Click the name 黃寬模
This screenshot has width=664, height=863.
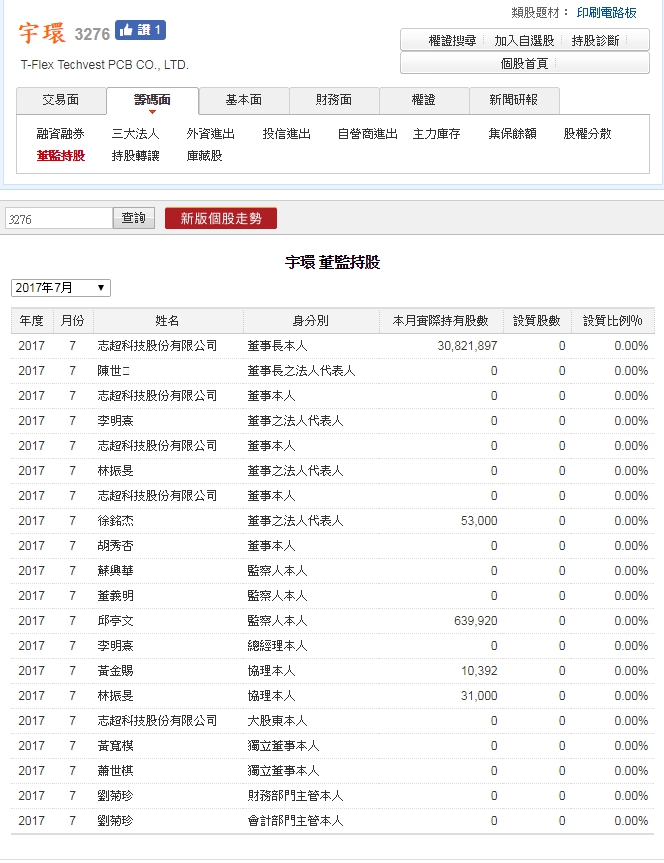pos(116,746)
